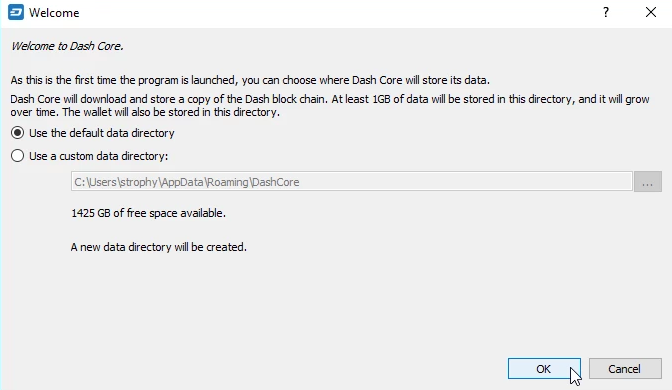This screenshot has height=390, width=672.
Task: Click the 'Welcome' window title text
Action: 54,13
